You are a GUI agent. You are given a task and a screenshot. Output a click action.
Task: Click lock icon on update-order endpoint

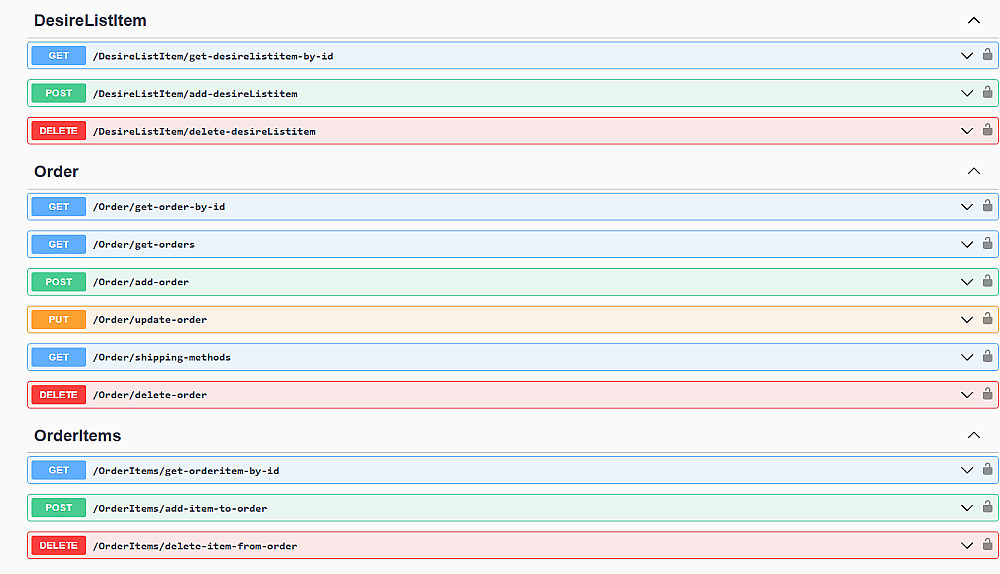click(987, 319)
